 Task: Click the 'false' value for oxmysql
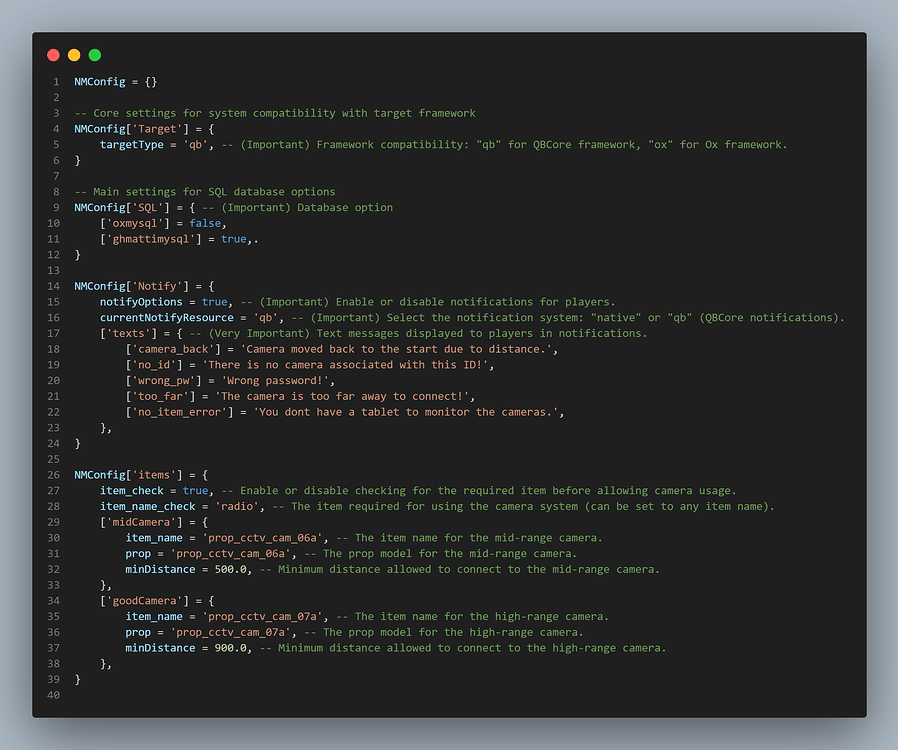point(205,223)
